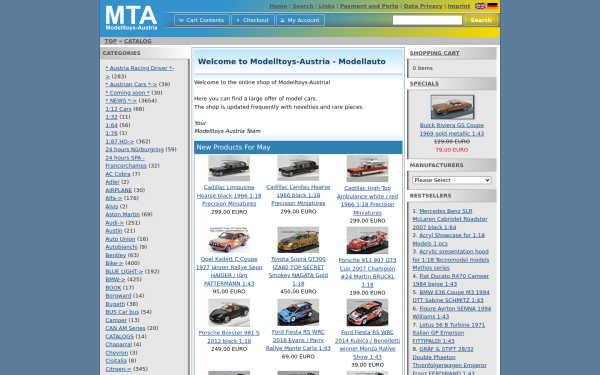This screenshot has width=600, height=375.
Task: Open Cadillac Landau Hearse product image
Action: tap(298, 168)
